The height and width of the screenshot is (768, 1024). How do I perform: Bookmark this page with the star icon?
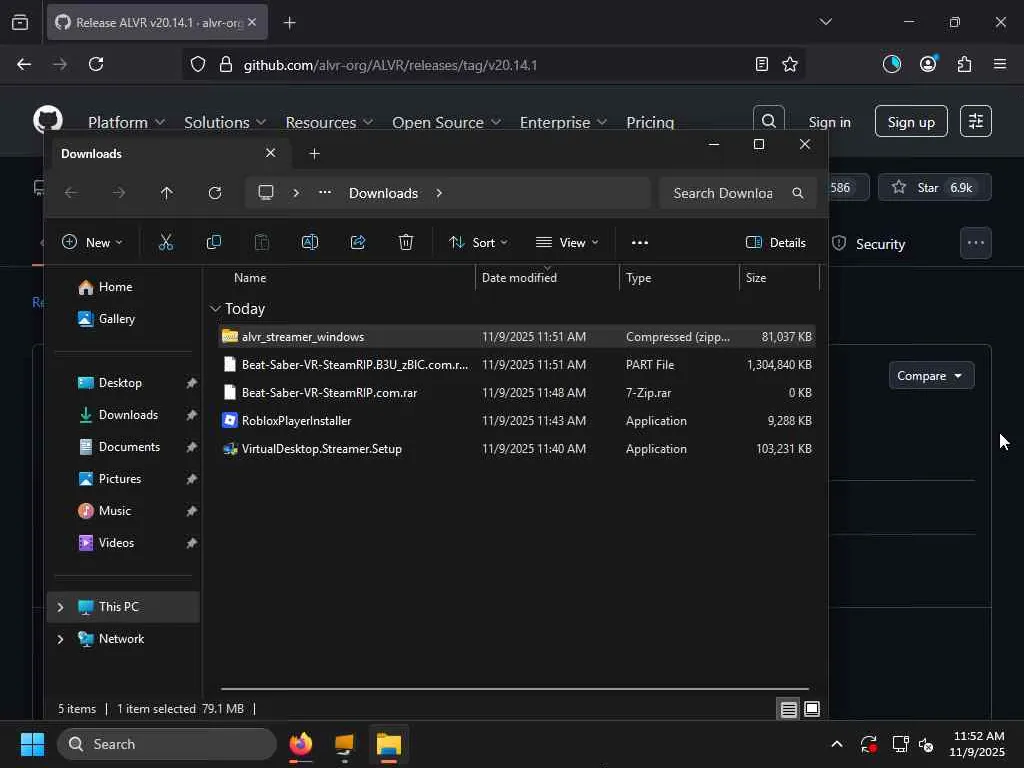point(790,64)
